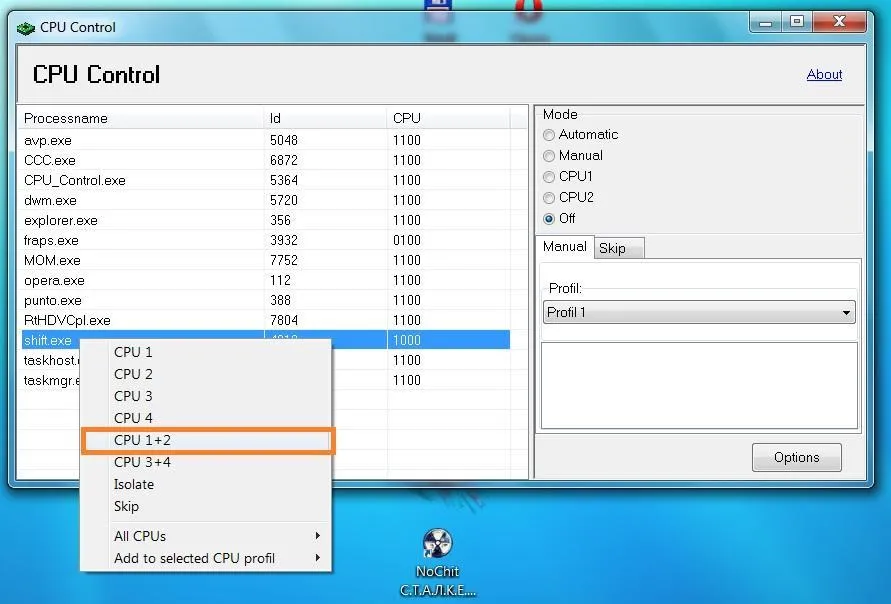Click the empty profile list box
This screenshot has height=604, width=891.
coord(699,385)
